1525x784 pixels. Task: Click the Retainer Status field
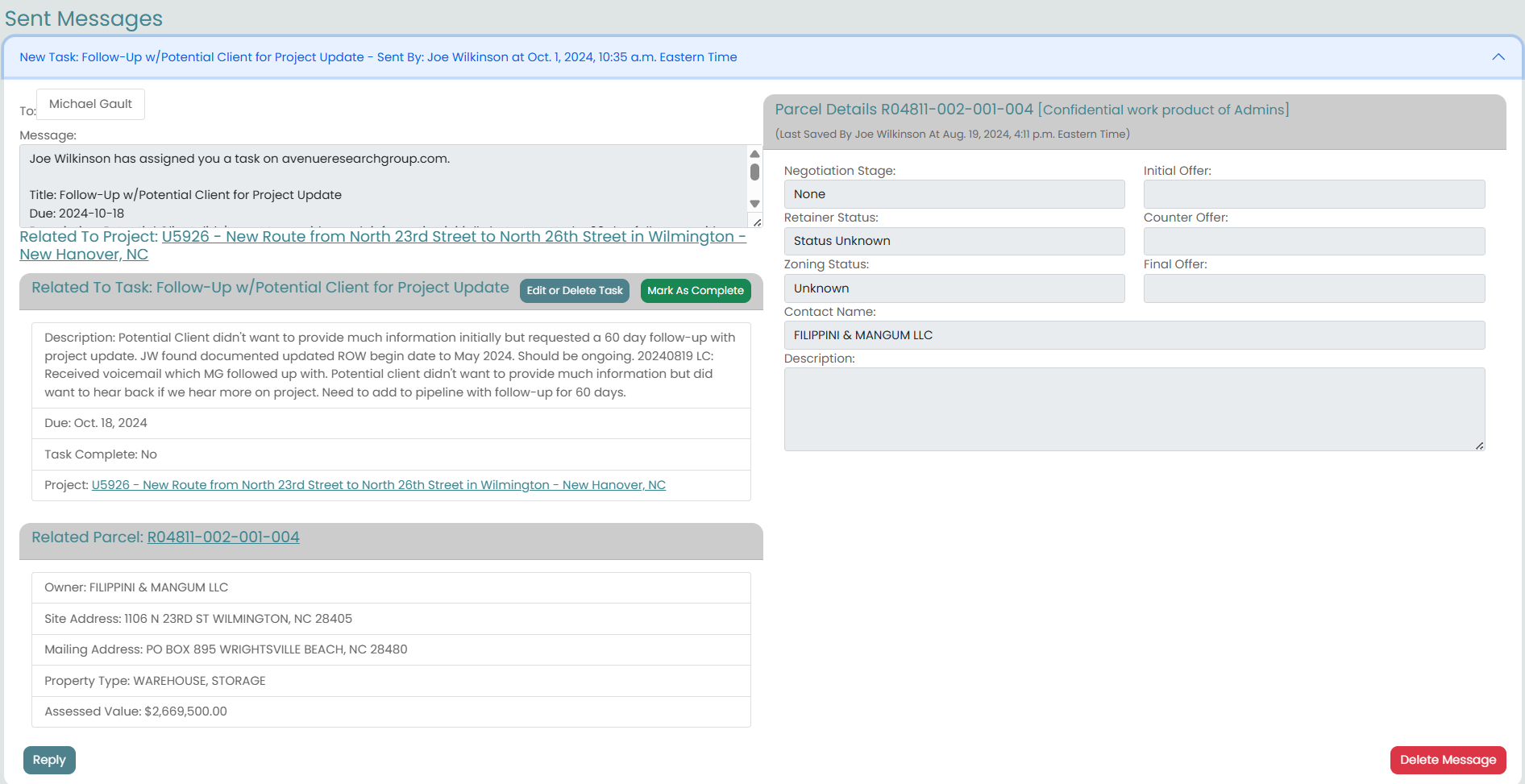[954, 241]
